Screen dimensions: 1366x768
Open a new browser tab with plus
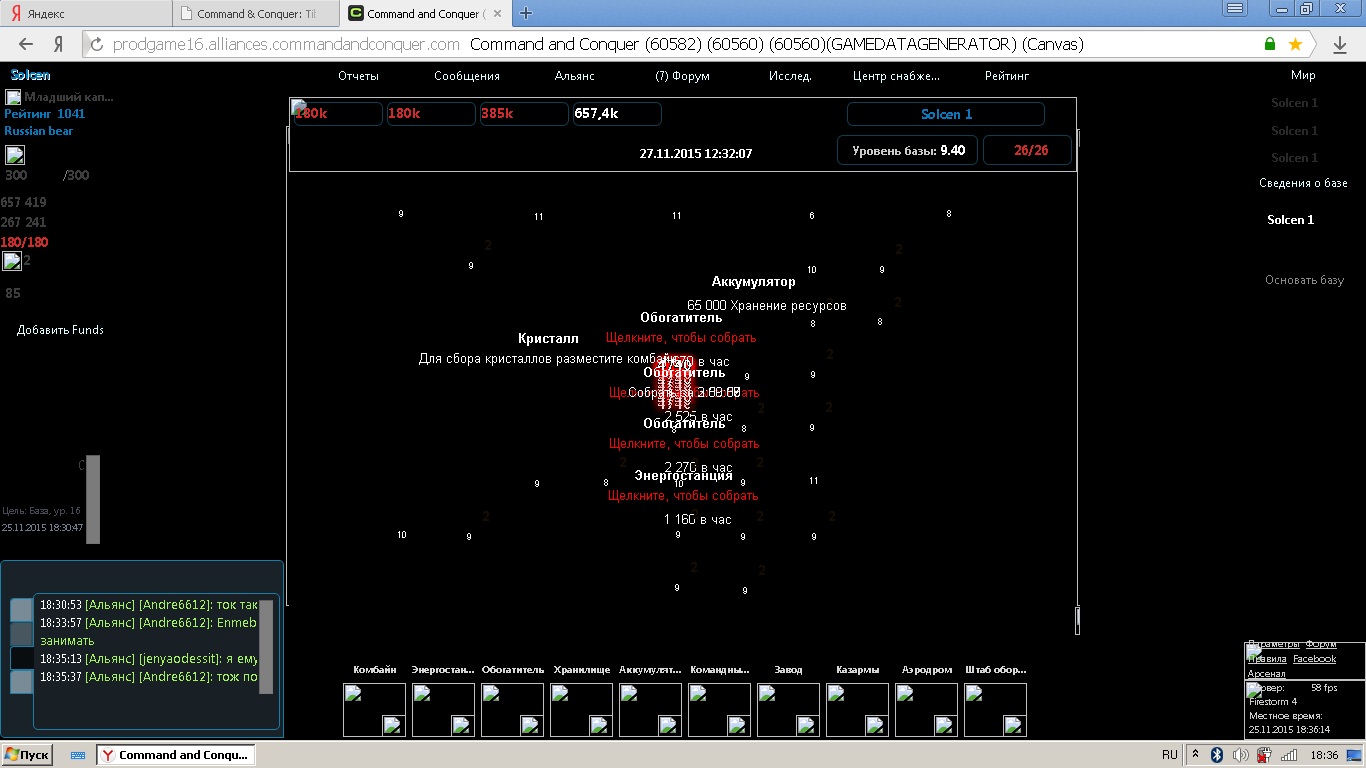(526, 13)
